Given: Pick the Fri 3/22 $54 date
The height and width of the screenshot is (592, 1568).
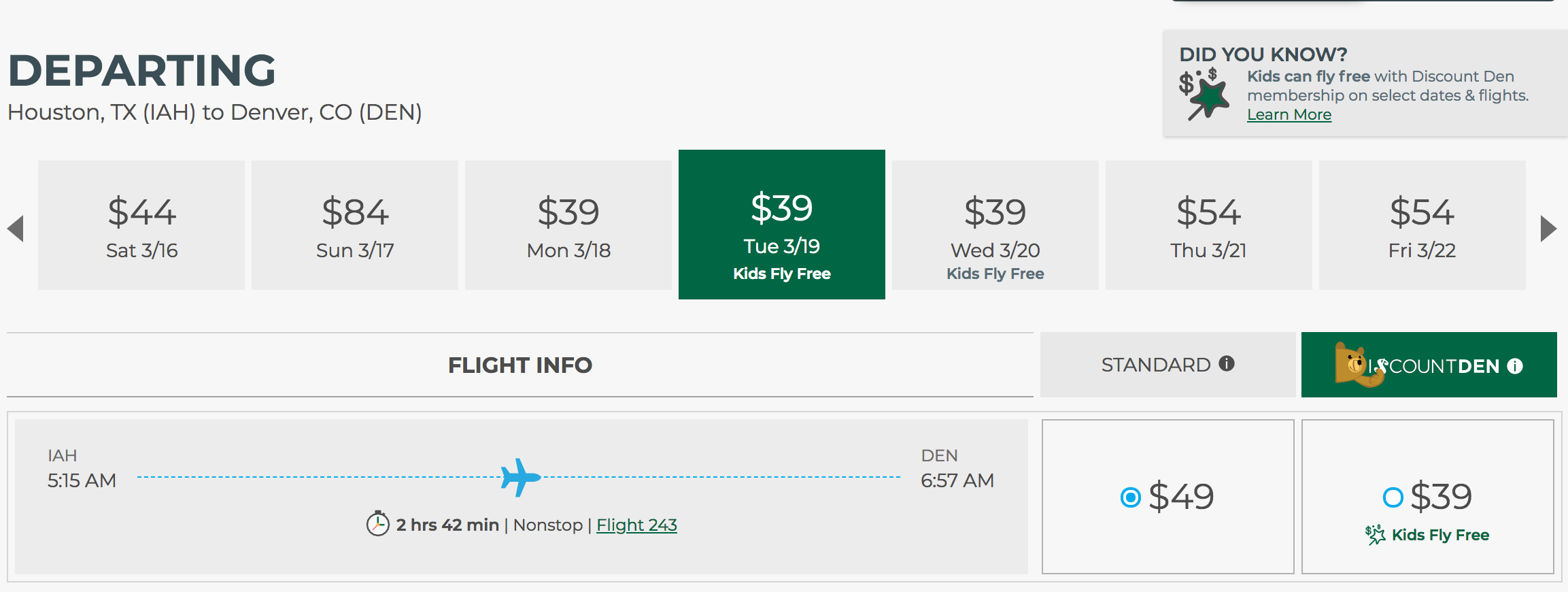Looking at the screenshot, I should 1422,226.
